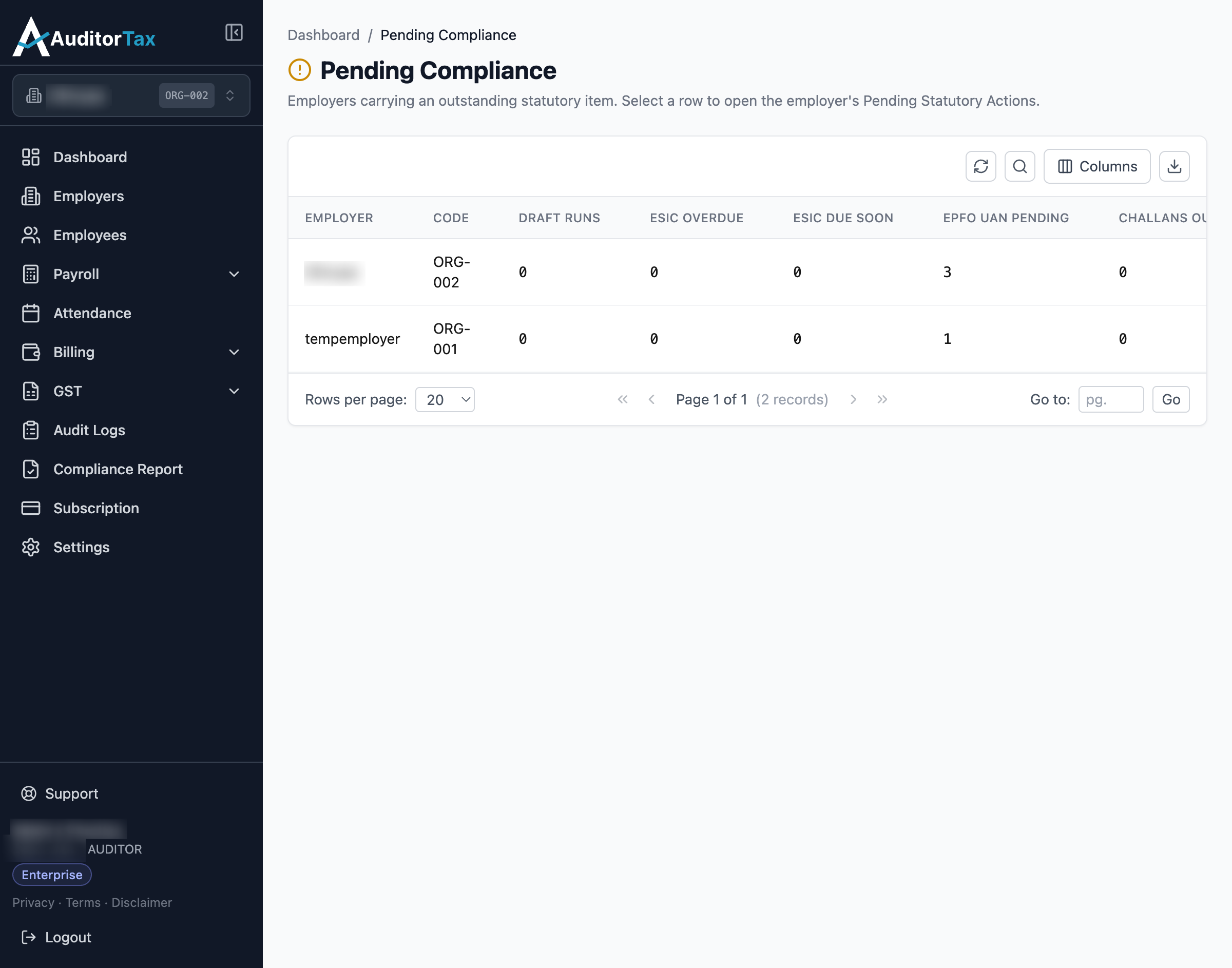Screen dimensions: 1232x968
Task: Click the Attendance calendar icon
Action: tap(31, 314)
